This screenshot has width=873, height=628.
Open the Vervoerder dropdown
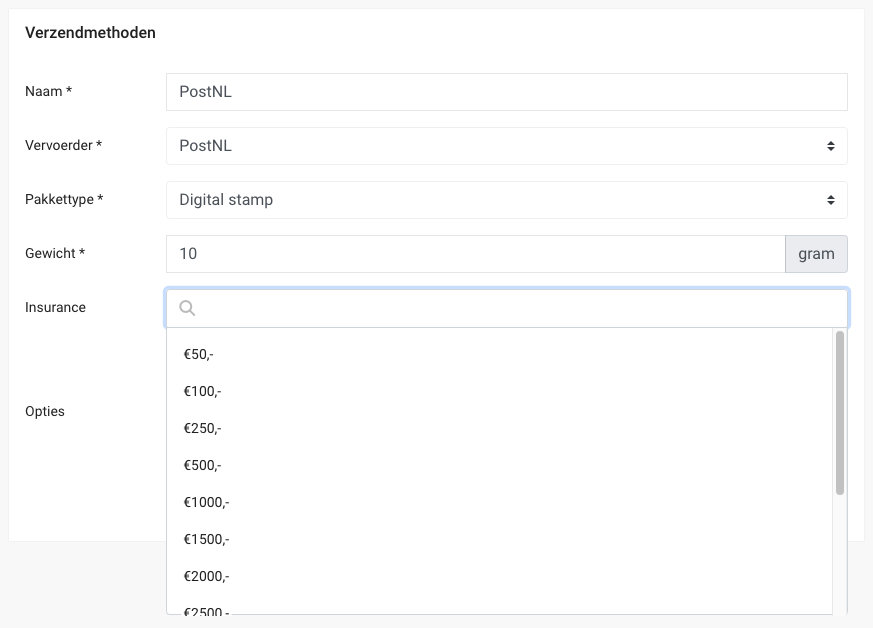pyautogui.click(x=506, y=146)
